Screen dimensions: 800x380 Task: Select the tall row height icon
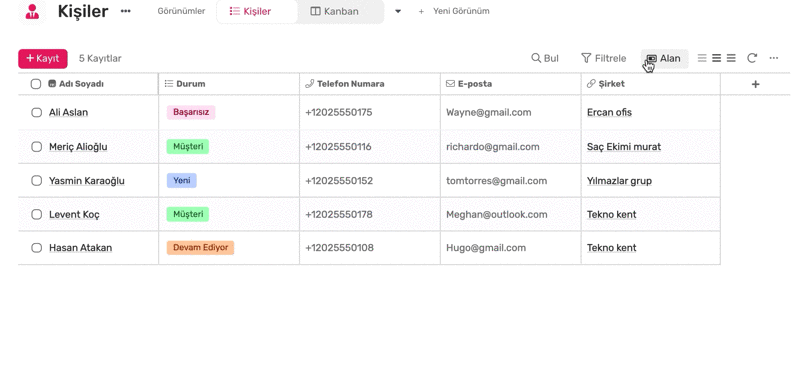[x=731, y=58]
